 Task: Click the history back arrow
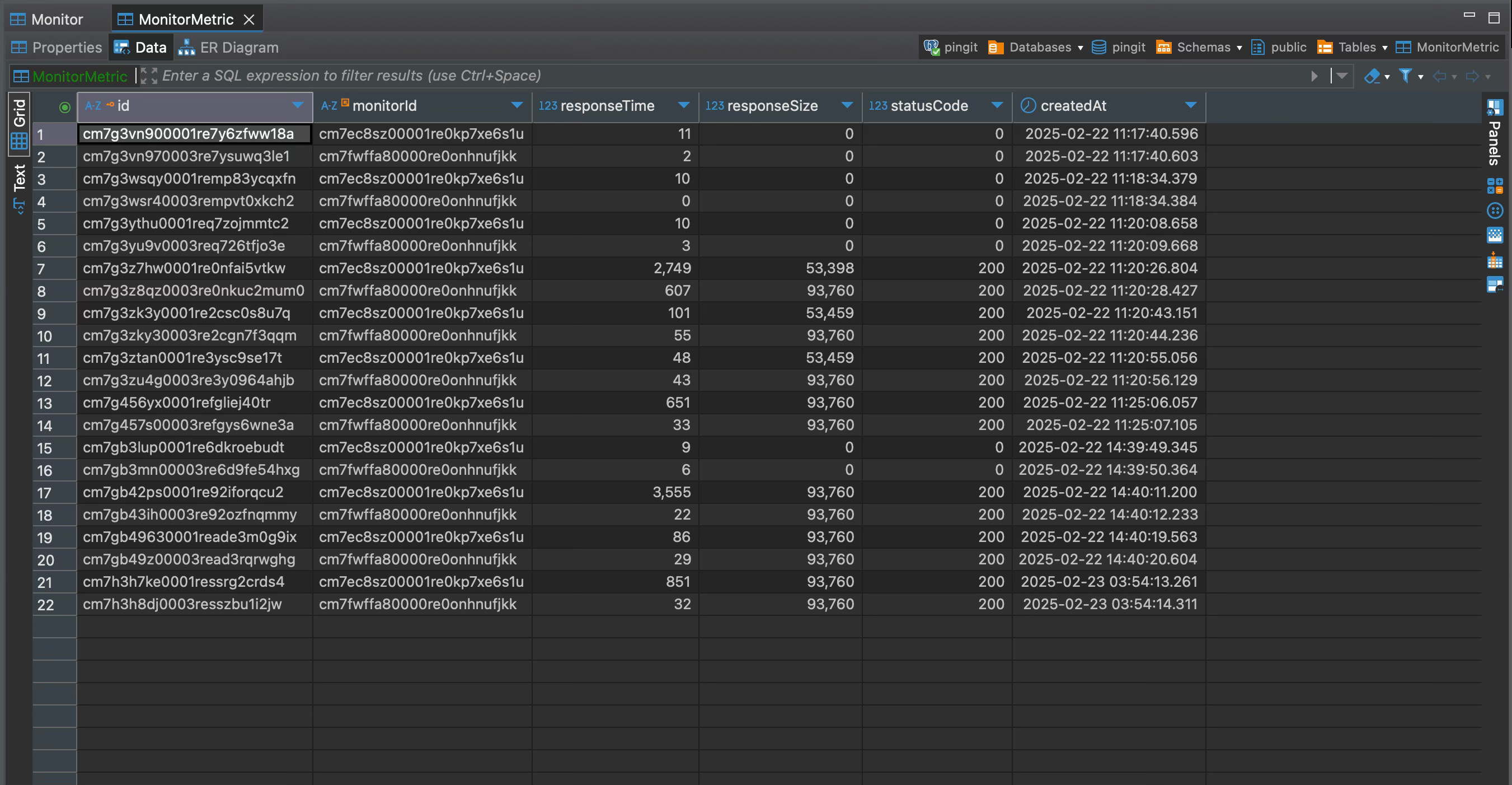tap(1440, 76)
